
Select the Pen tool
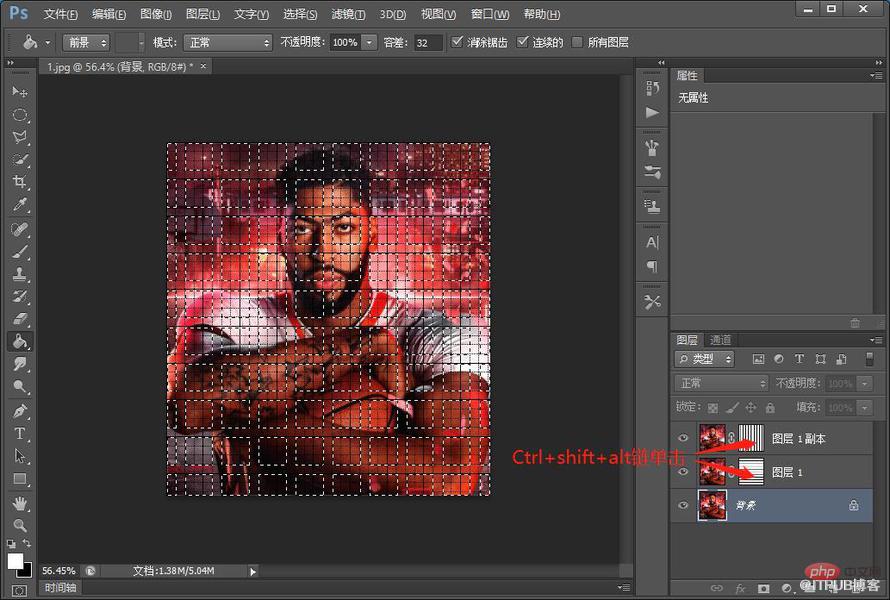(20, 411)
